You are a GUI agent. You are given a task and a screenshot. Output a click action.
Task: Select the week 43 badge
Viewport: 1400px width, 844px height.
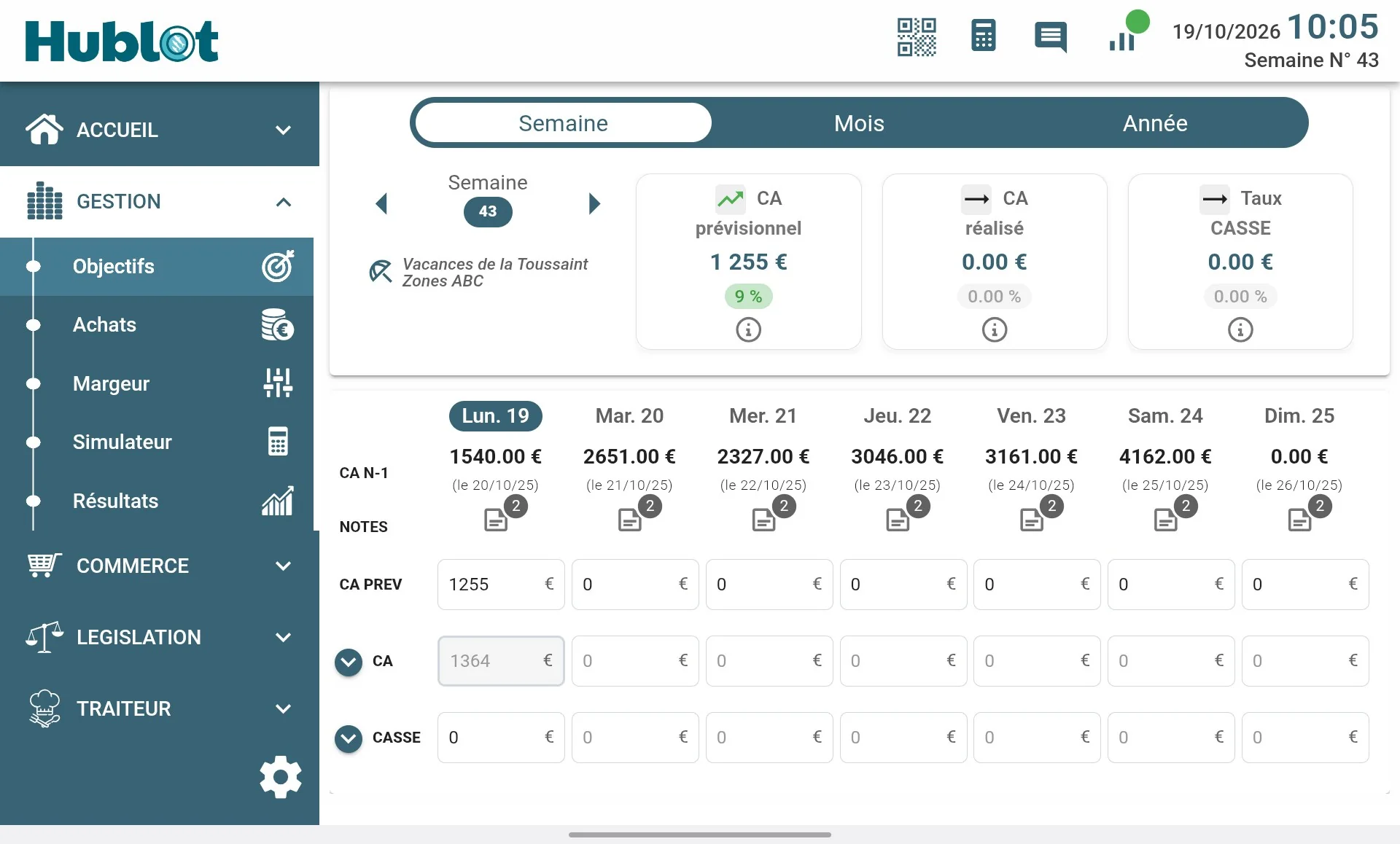pos(488,211)
